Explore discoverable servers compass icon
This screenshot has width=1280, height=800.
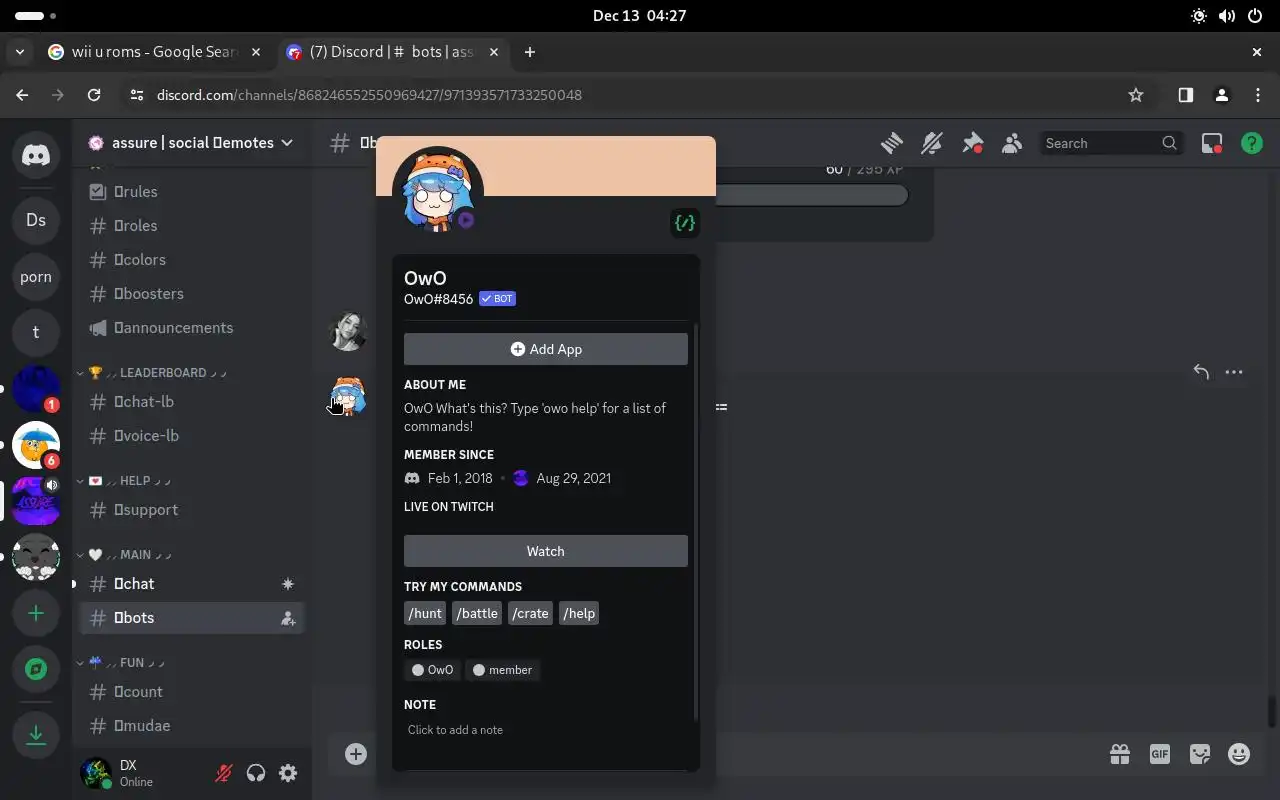pyautogui.click(x=36, y=669)
